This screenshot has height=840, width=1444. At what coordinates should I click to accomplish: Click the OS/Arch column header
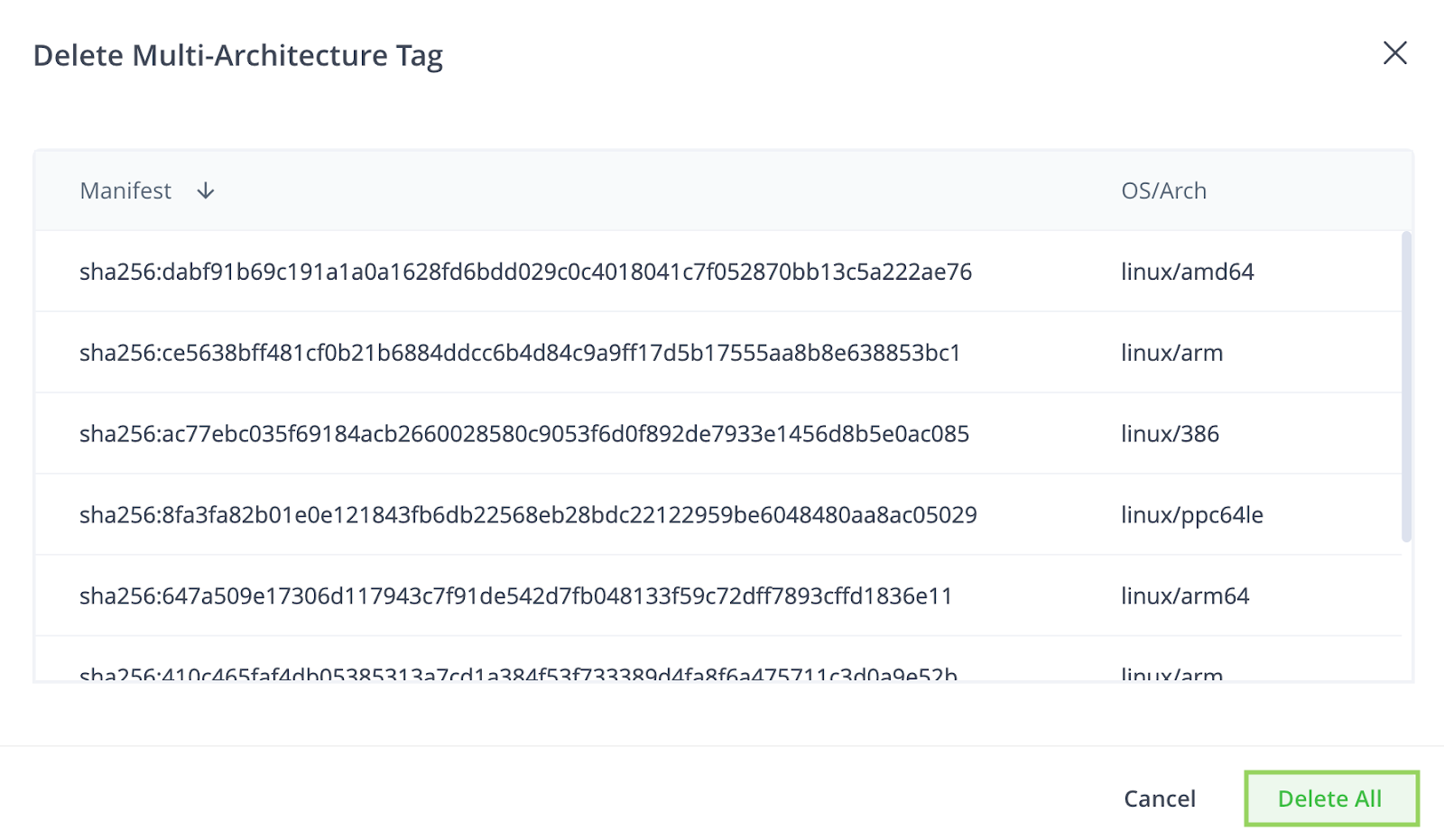1163,190
